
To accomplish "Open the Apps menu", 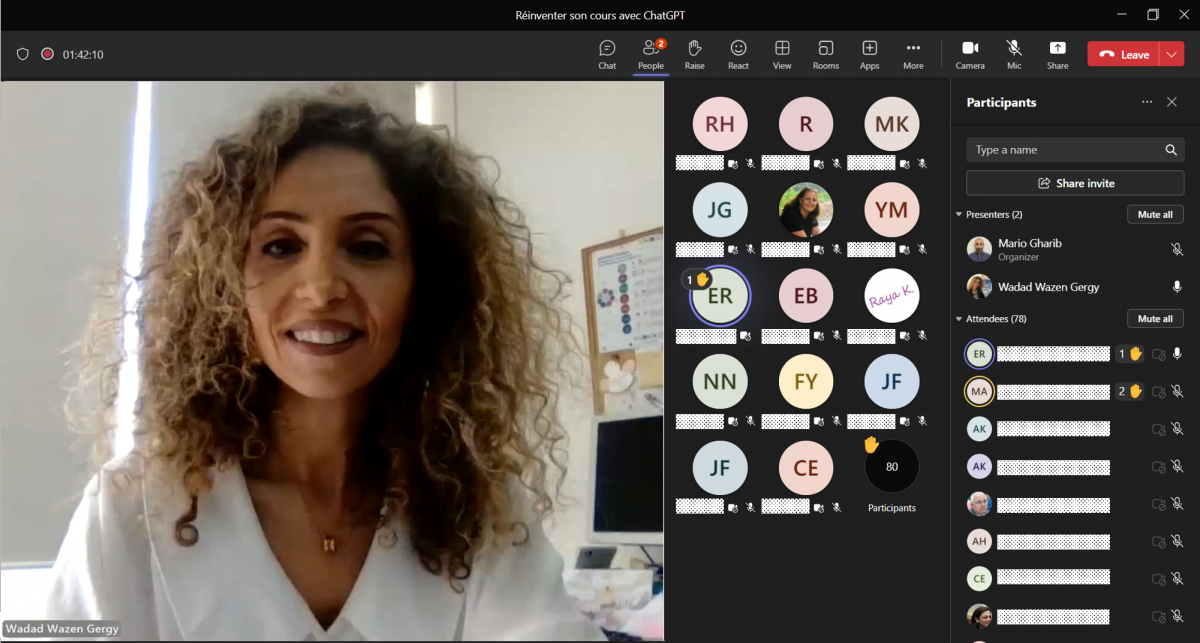I will 870,54.
